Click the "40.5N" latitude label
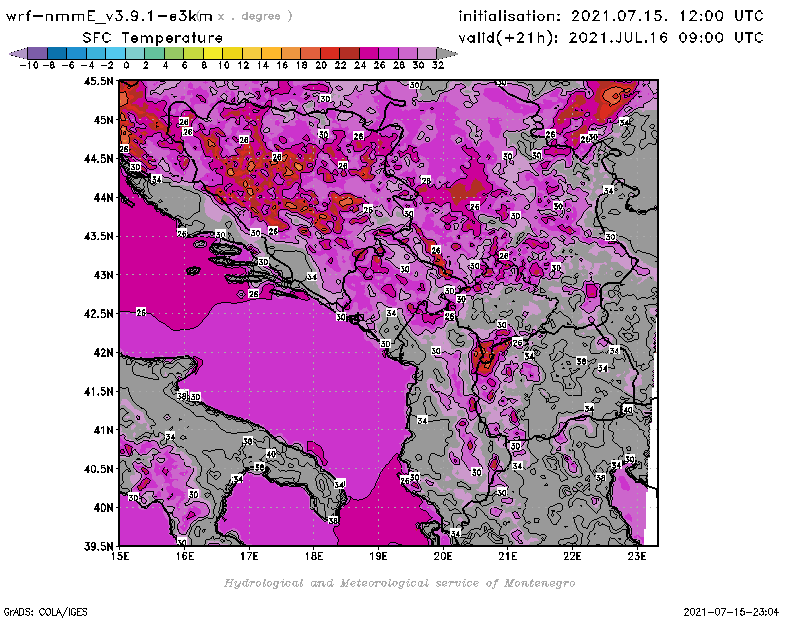 (98, 469)
